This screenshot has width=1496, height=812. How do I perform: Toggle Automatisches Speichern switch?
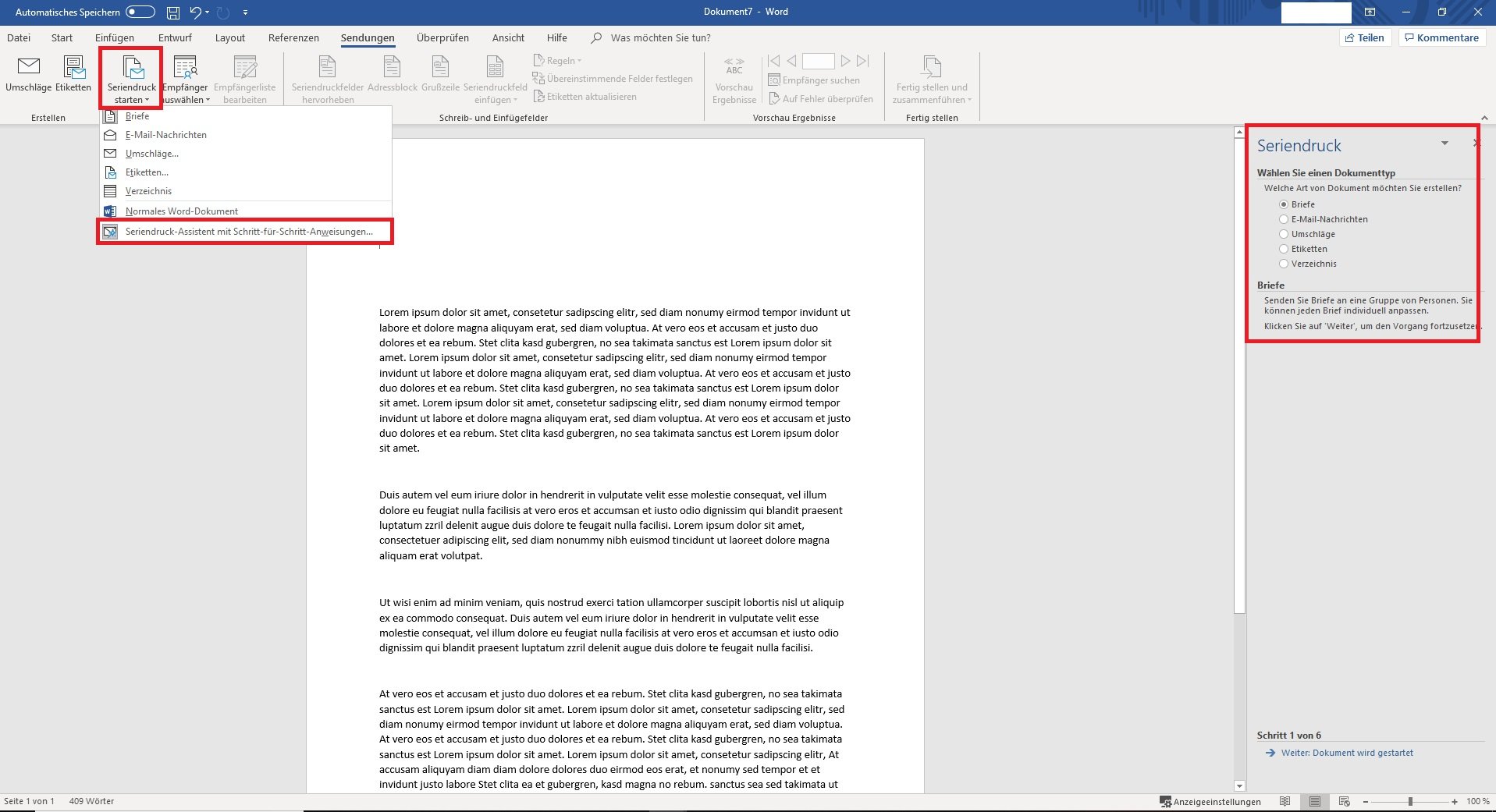140,12
